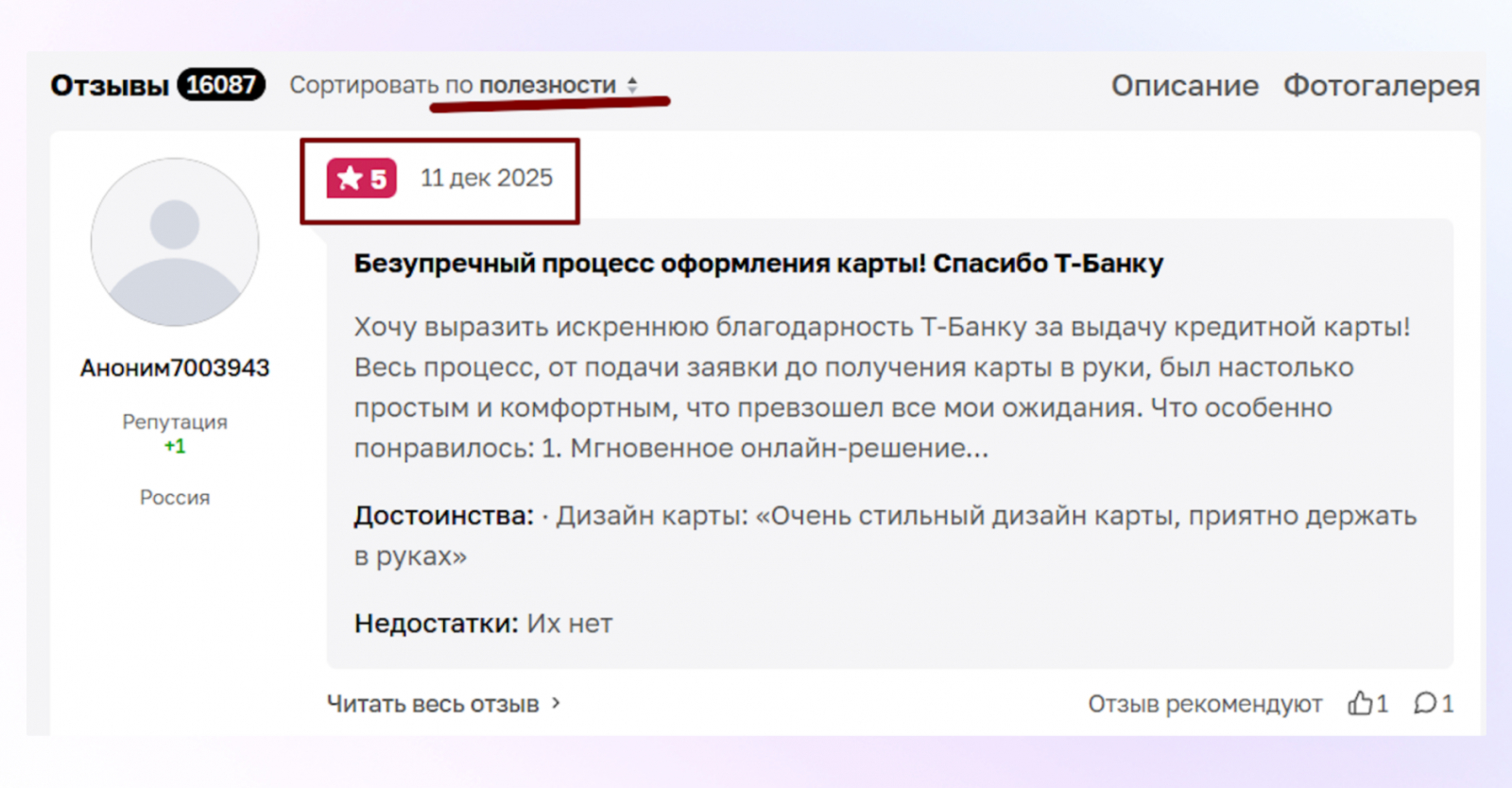Open profile of Аноним7003943

click(175, 368)
